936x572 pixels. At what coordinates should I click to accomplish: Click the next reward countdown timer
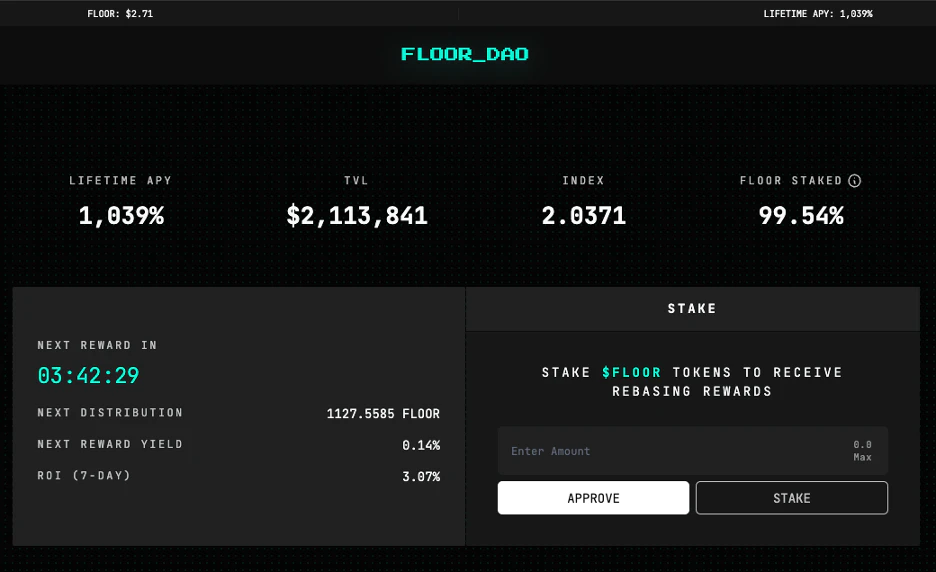coord(88,376)
